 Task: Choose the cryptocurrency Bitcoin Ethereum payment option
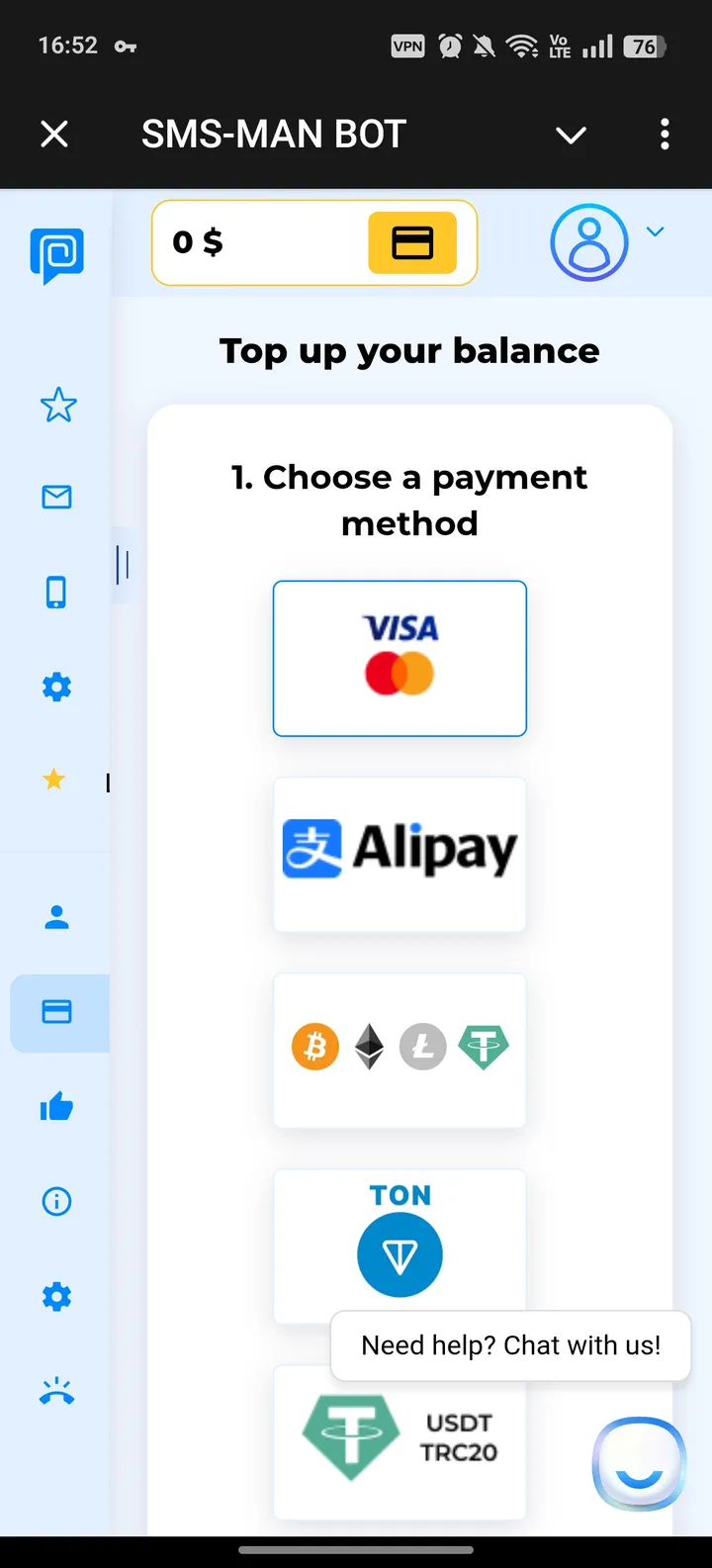point(400,1050)
